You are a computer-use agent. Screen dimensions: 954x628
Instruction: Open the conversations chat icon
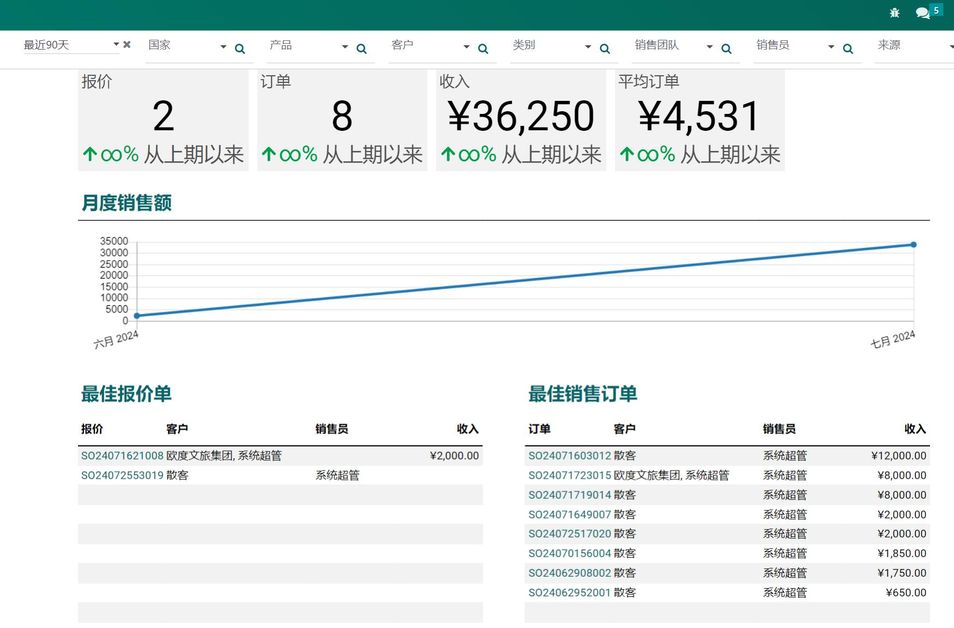(x=923, y=13)
